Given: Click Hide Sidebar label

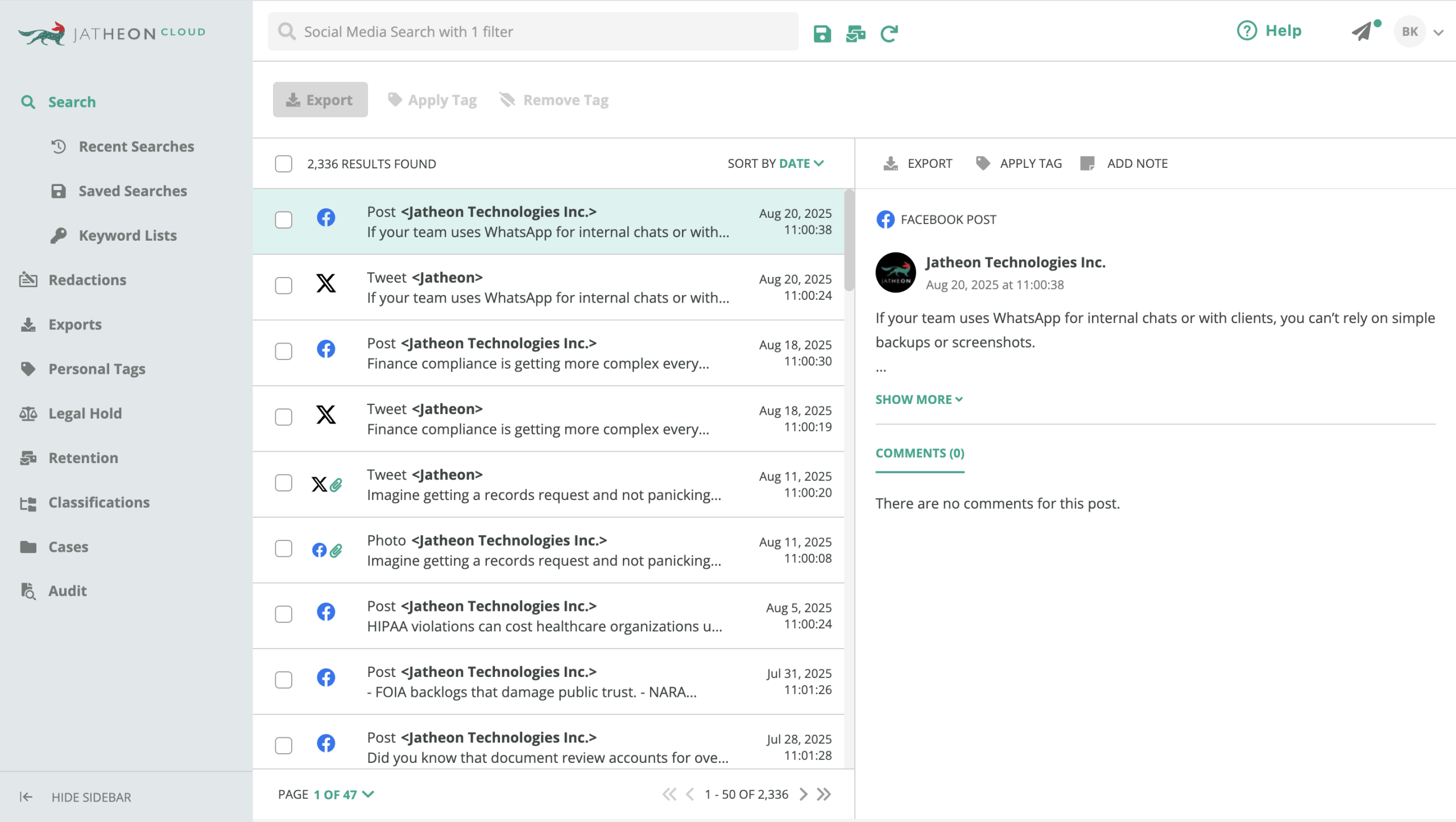Looking at the screenshot, I should pyautogui.click(x=91, y=797).
